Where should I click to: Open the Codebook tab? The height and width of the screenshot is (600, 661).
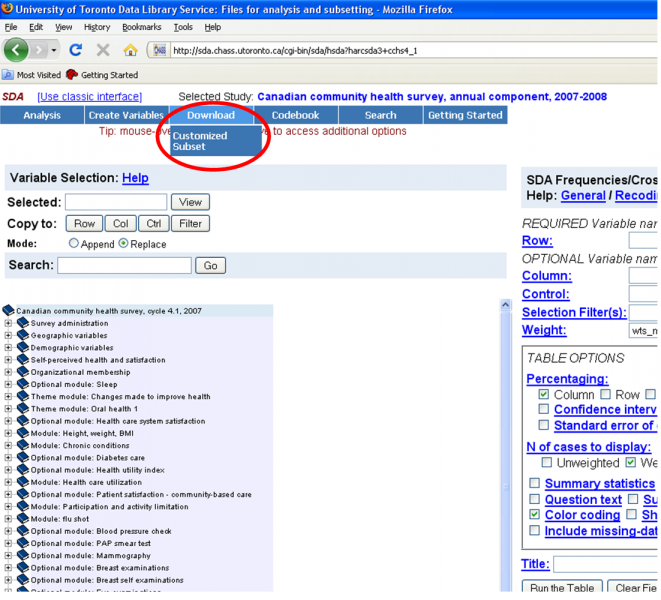tap(296, 115)
